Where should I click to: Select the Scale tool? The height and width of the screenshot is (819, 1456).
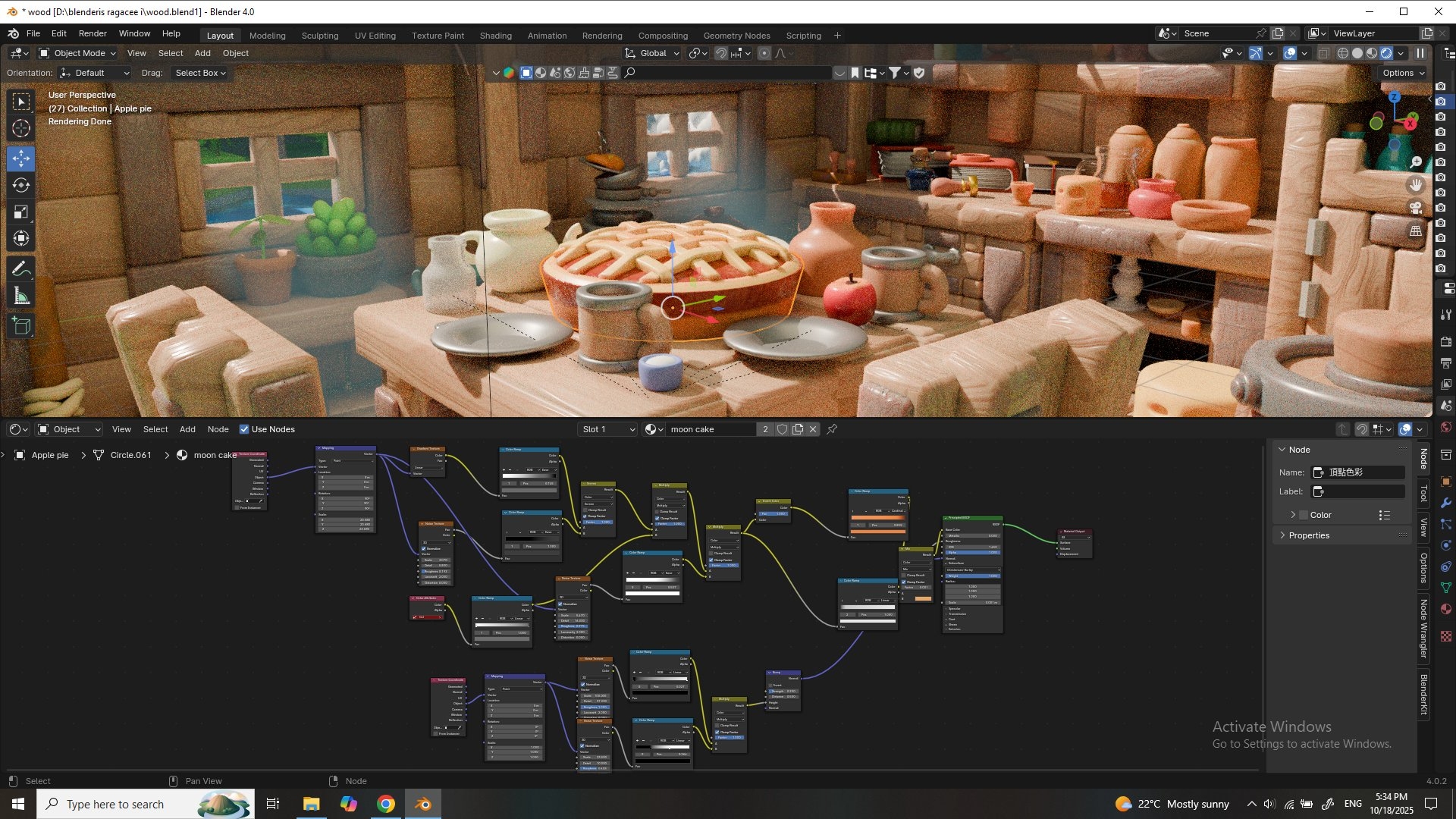pos(21,212)
